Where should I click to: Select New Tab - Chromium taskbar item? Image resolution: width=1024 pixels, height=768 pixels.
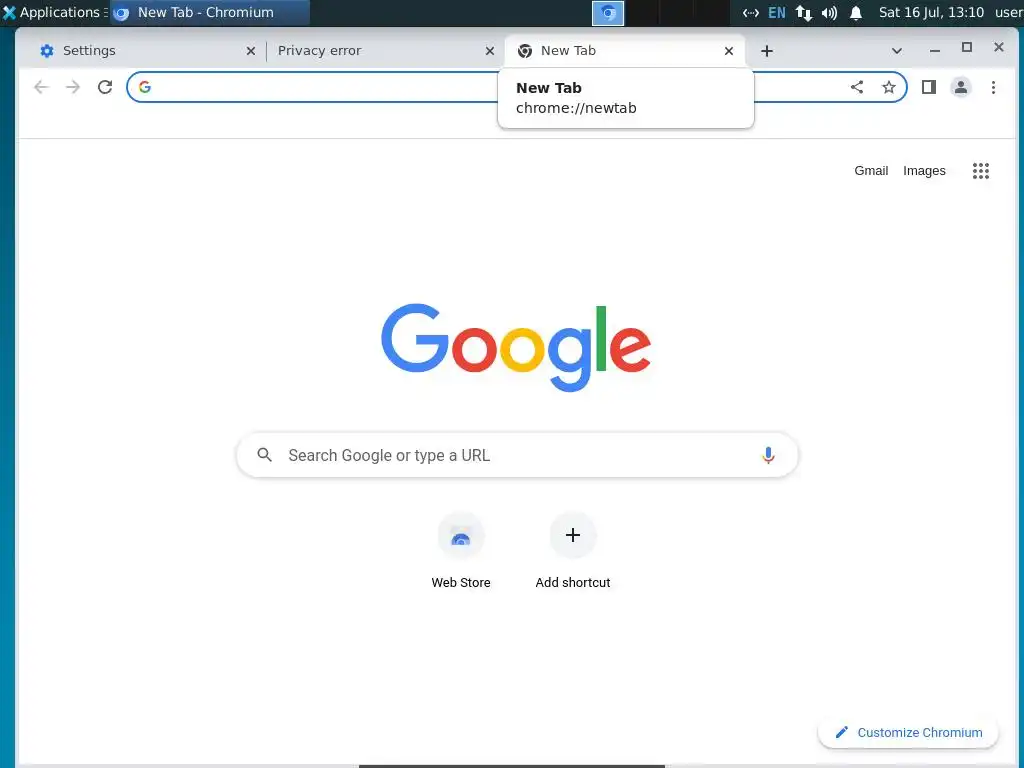coord(209,12)
